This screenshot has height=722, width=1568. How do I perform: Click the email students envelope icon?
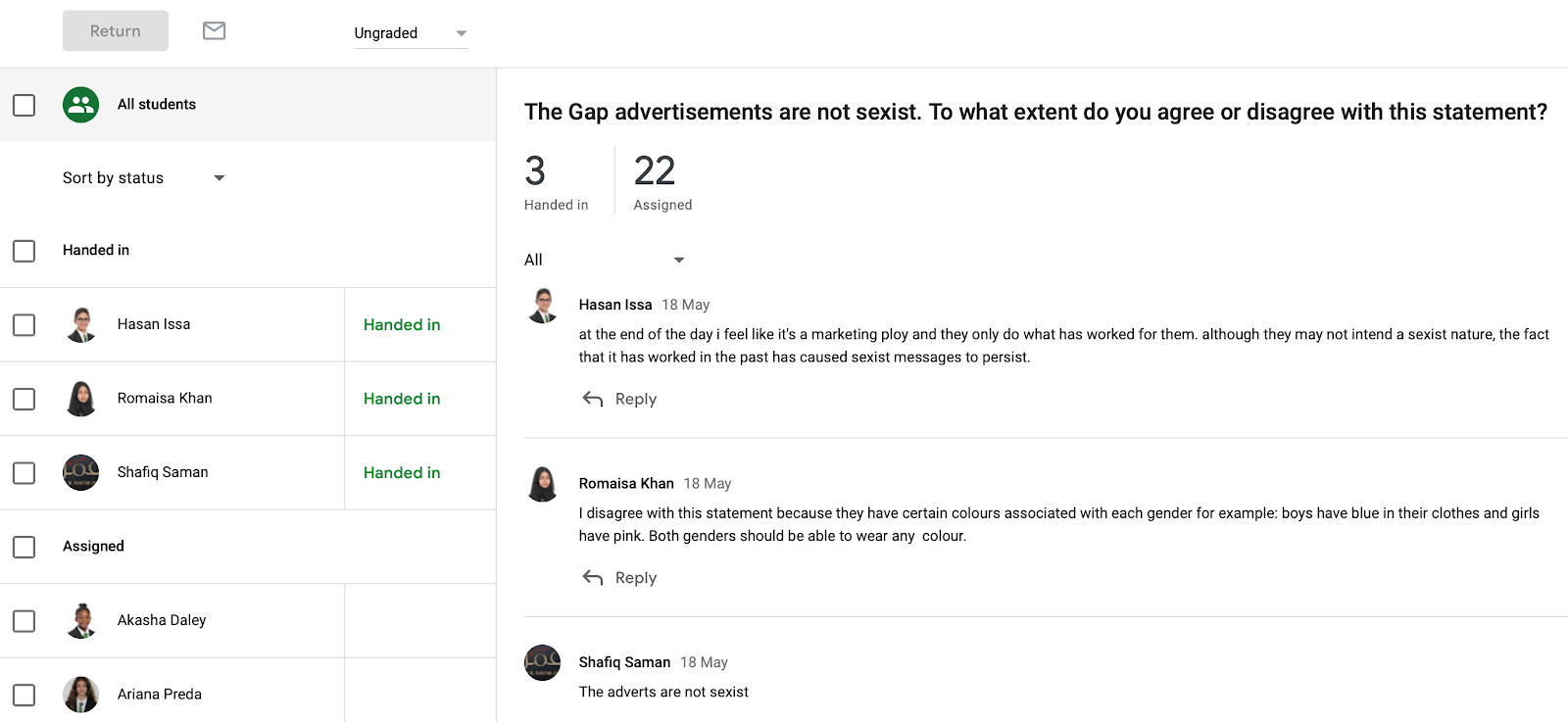[214, 31]
